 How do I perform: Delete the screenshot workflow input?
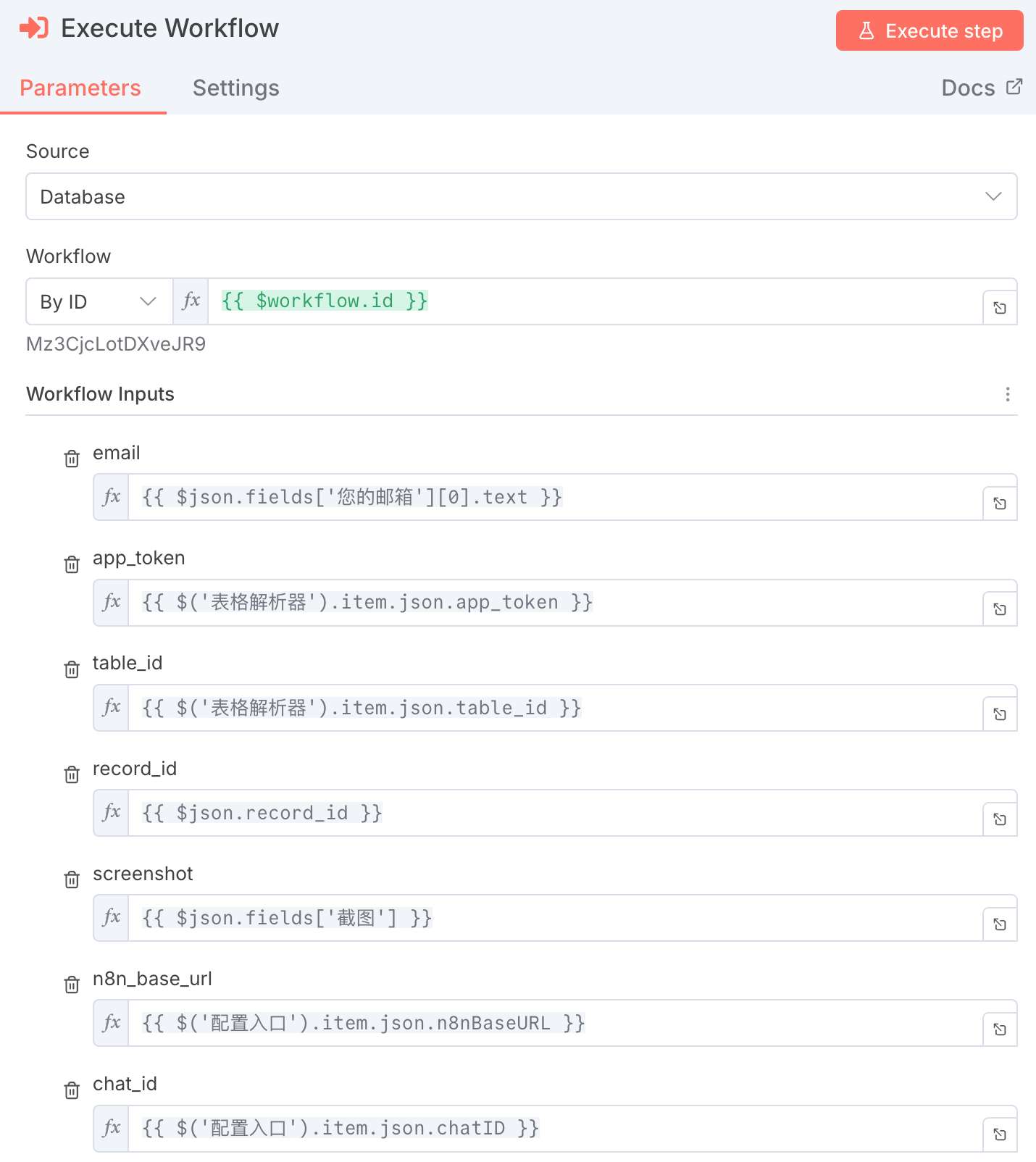click(72, 879)
